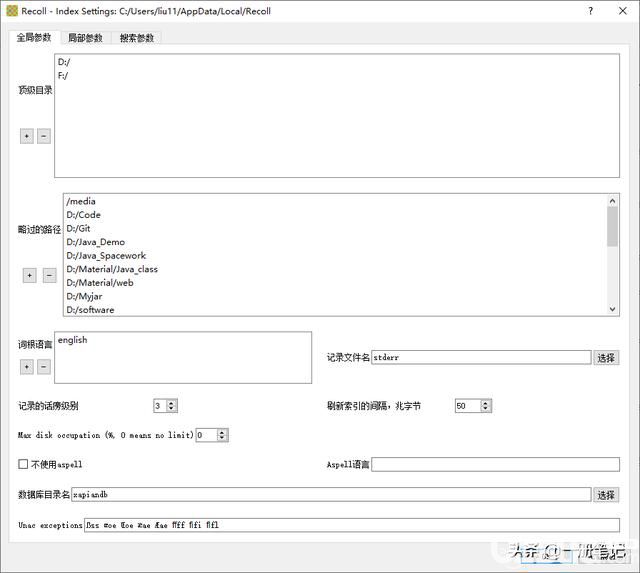Decrease 记录的话痨级别 value
This screenshot has height=573, width=640.
171,409
